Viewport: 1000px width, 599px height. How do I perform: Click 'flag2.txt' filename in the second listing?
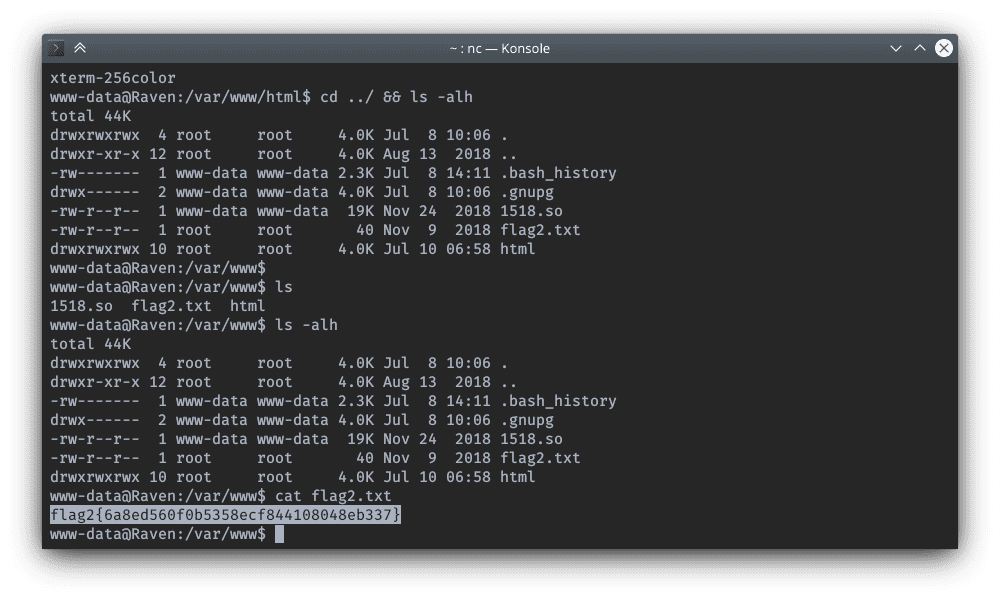[x=540, y=458]
